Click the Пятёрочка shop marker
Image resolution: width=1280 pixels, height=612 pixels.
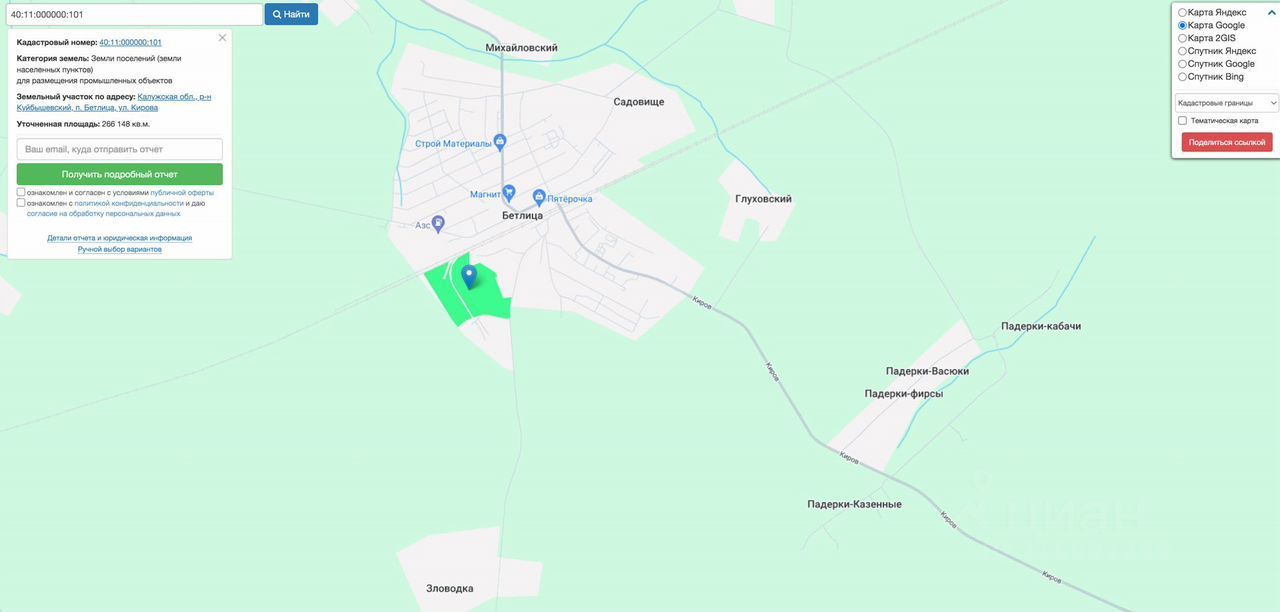click(x=539, y=197)
